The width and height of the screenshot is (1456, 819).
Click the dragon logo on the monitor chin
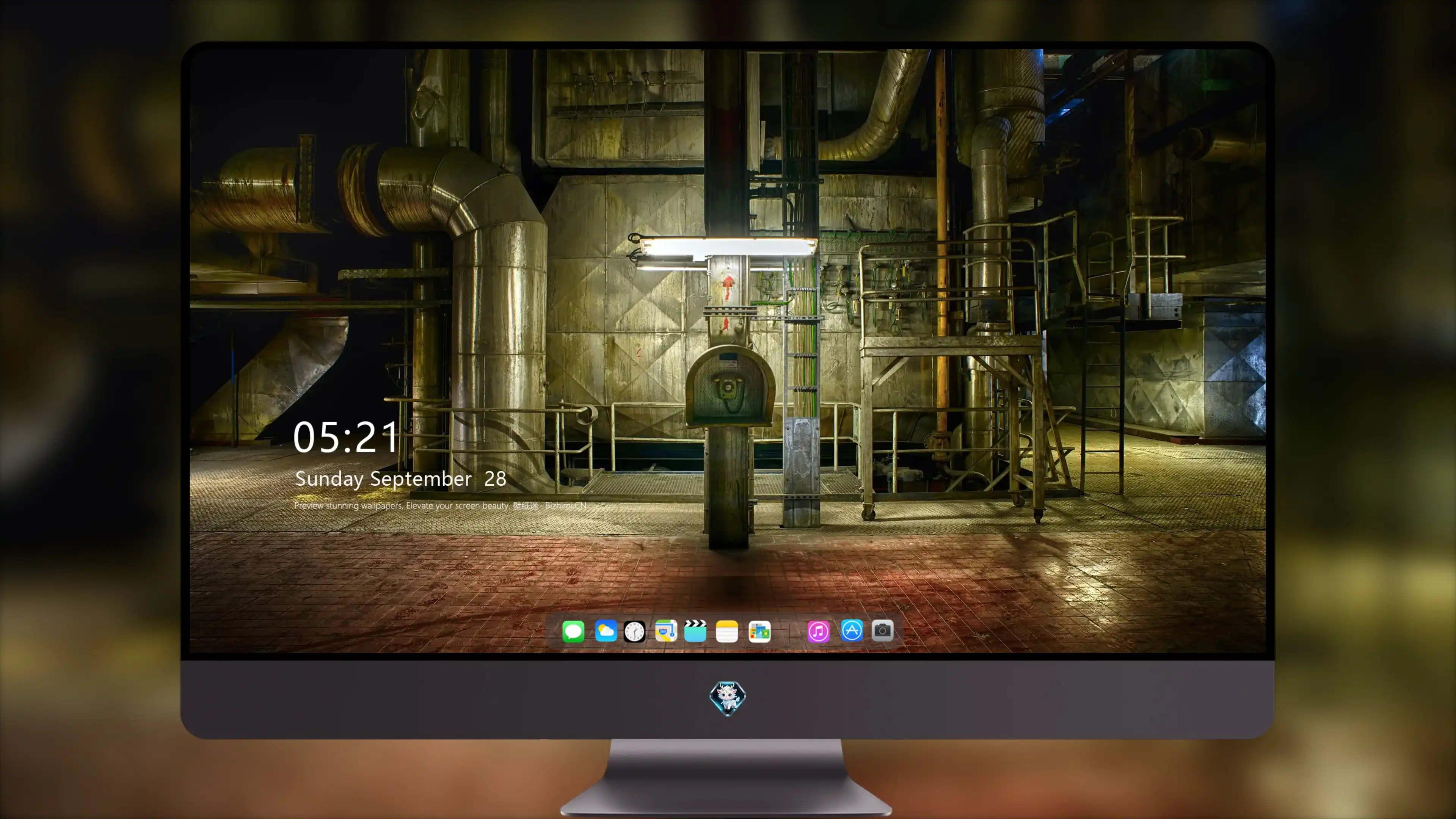(x=728, y=698)
